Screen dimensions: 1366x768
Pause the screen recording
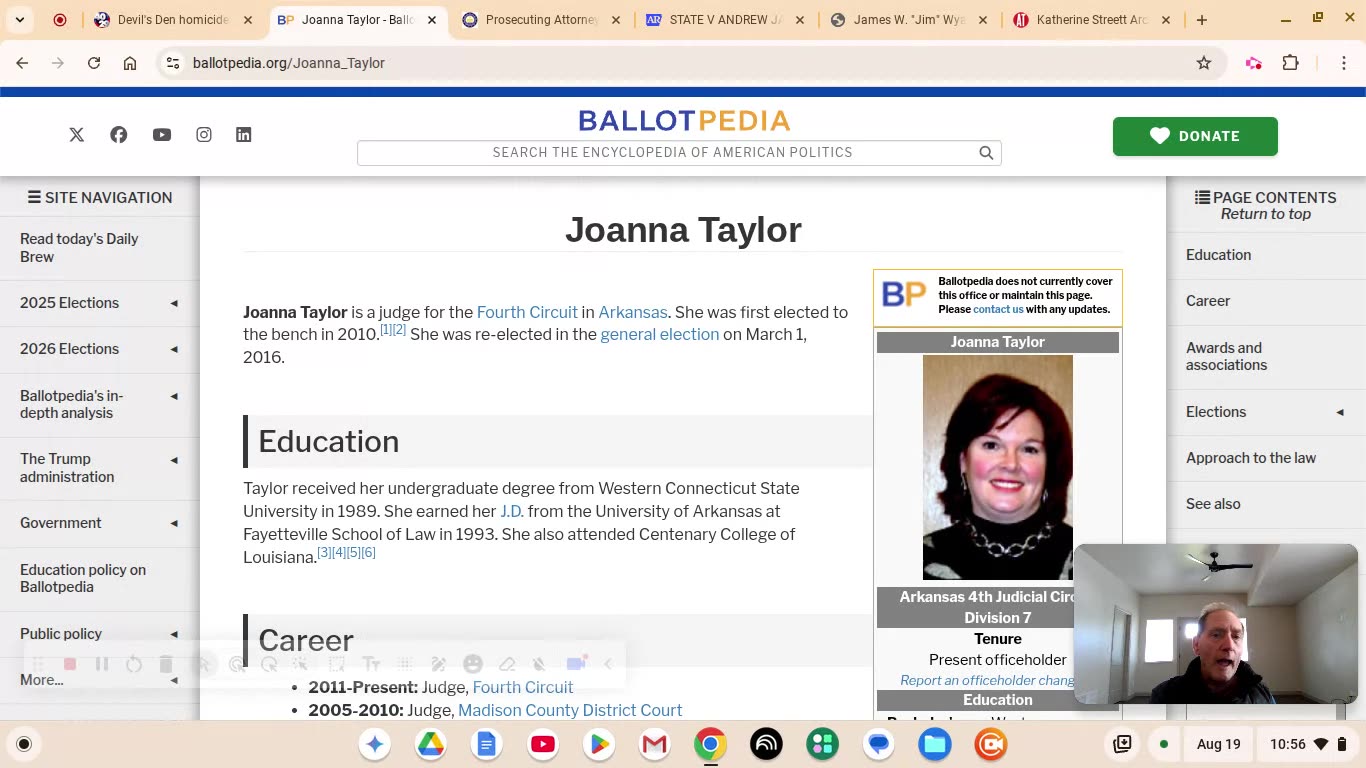click(x=102, y=664)
